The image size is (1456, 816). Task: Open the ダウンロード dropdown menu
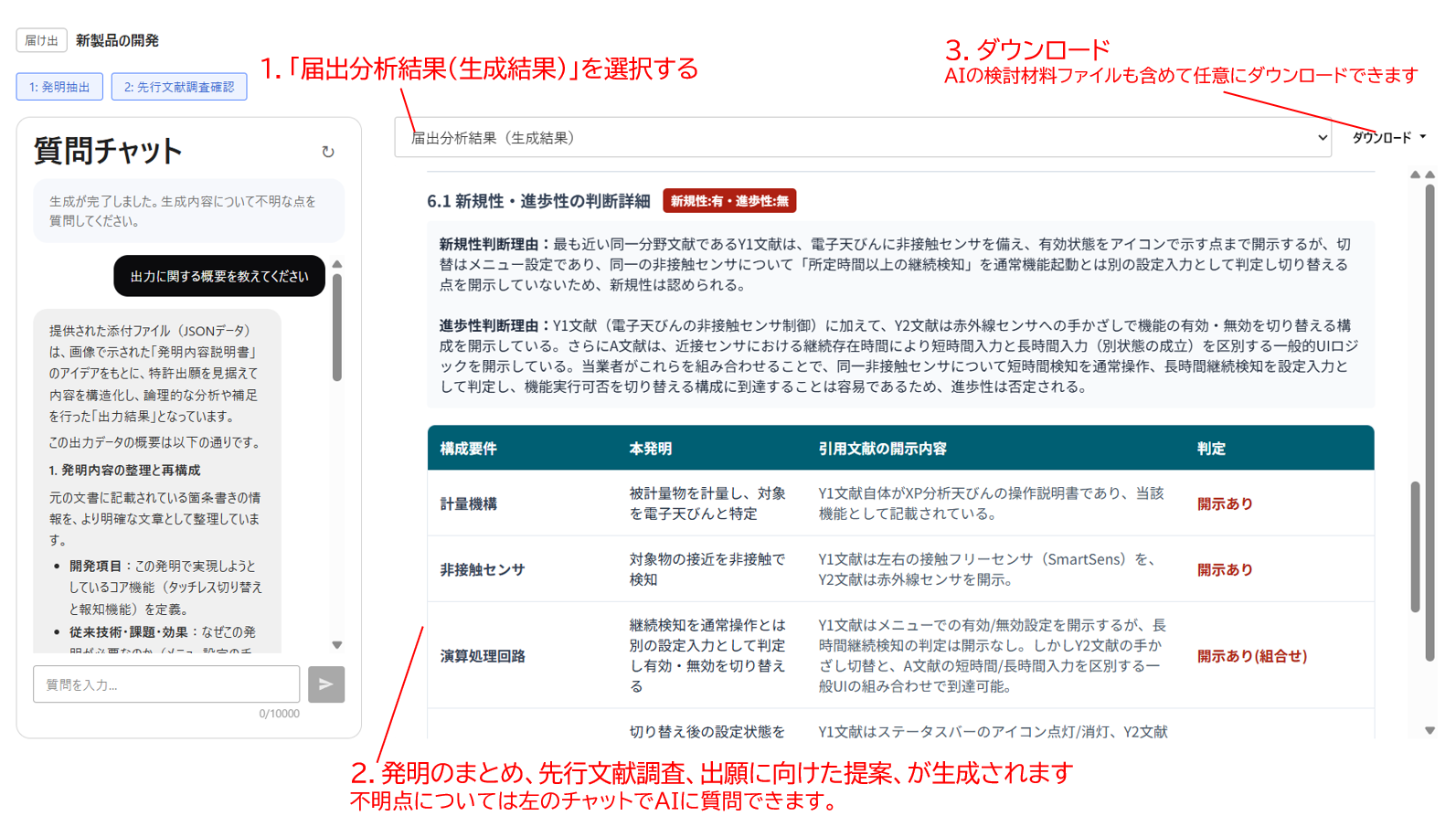[1388, 137]
